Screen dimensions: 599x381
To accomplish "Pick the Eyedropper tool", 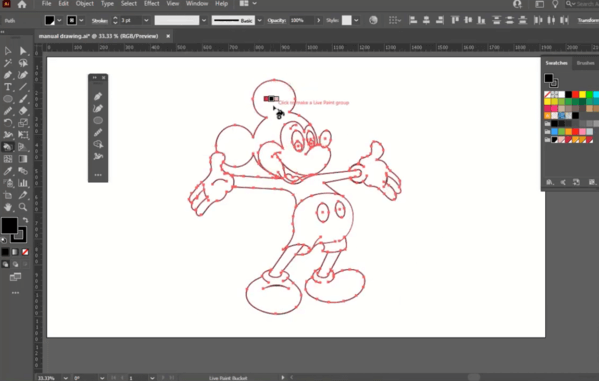I will (8, 171).
